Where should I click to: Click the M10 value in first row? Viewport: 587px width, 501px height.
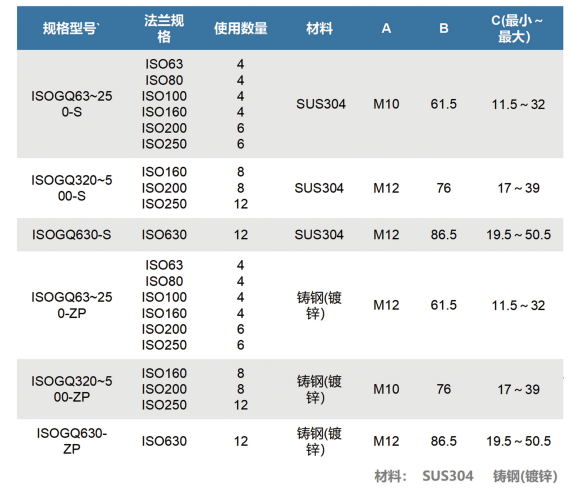point(386,104)
